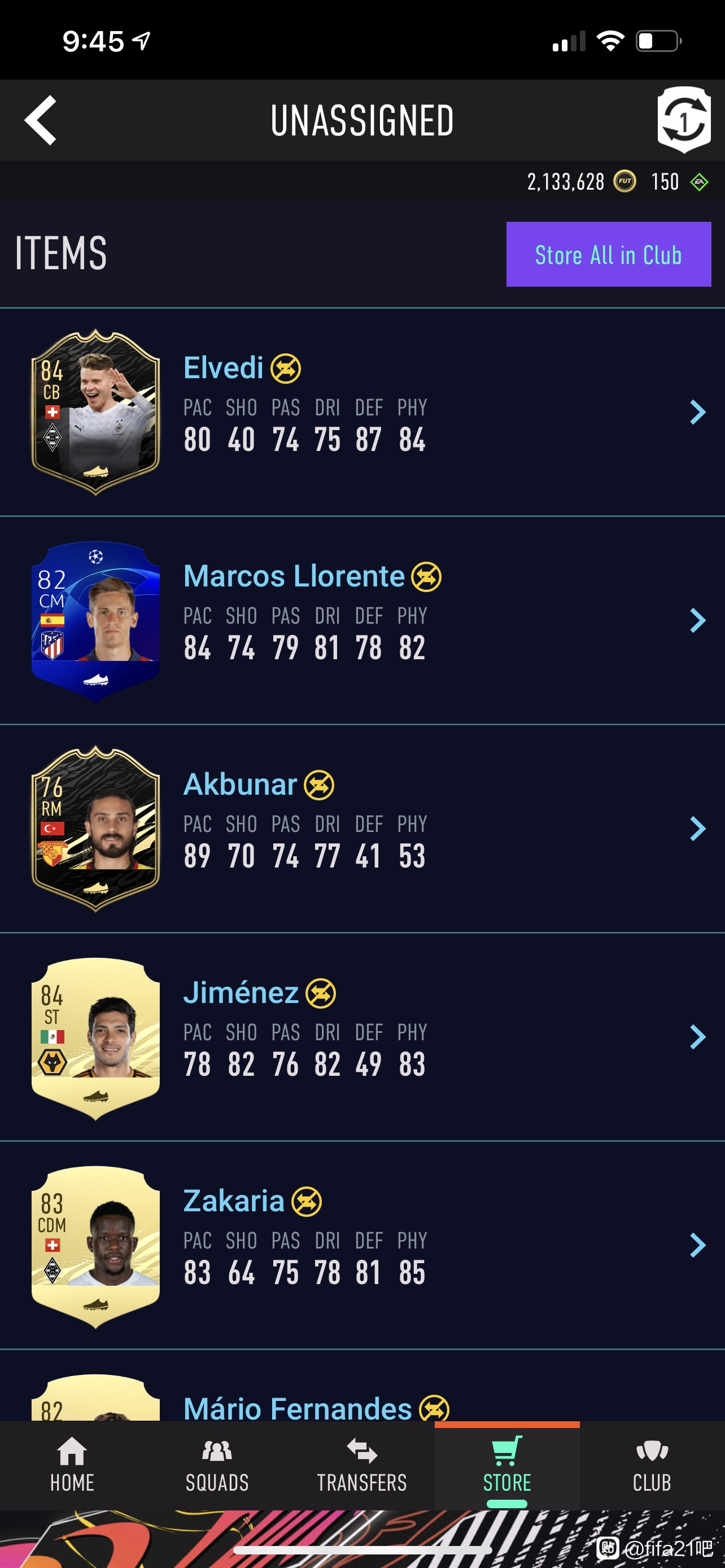Image resolution: width=725 pixels, height=1568 pixels.
Task: Expand Elvedi item details chevron
Action: 697,412
